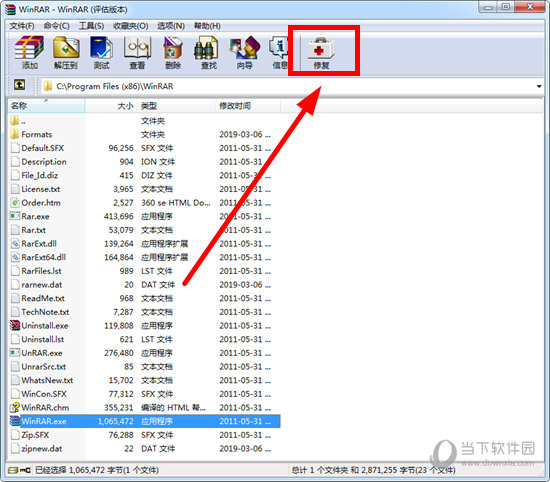
Task: Click the RarExt64.dll file icon
Action: click(x=15, y=257)
